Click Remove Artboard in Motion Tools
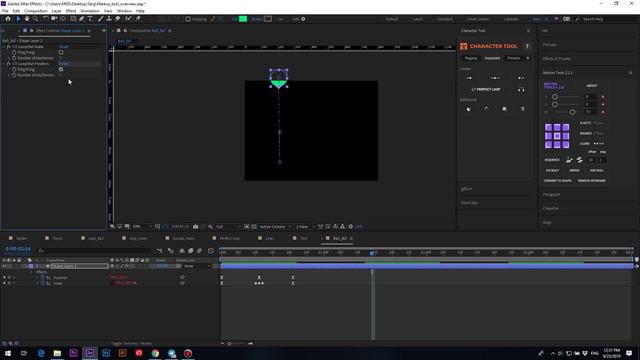 point(592,181)
